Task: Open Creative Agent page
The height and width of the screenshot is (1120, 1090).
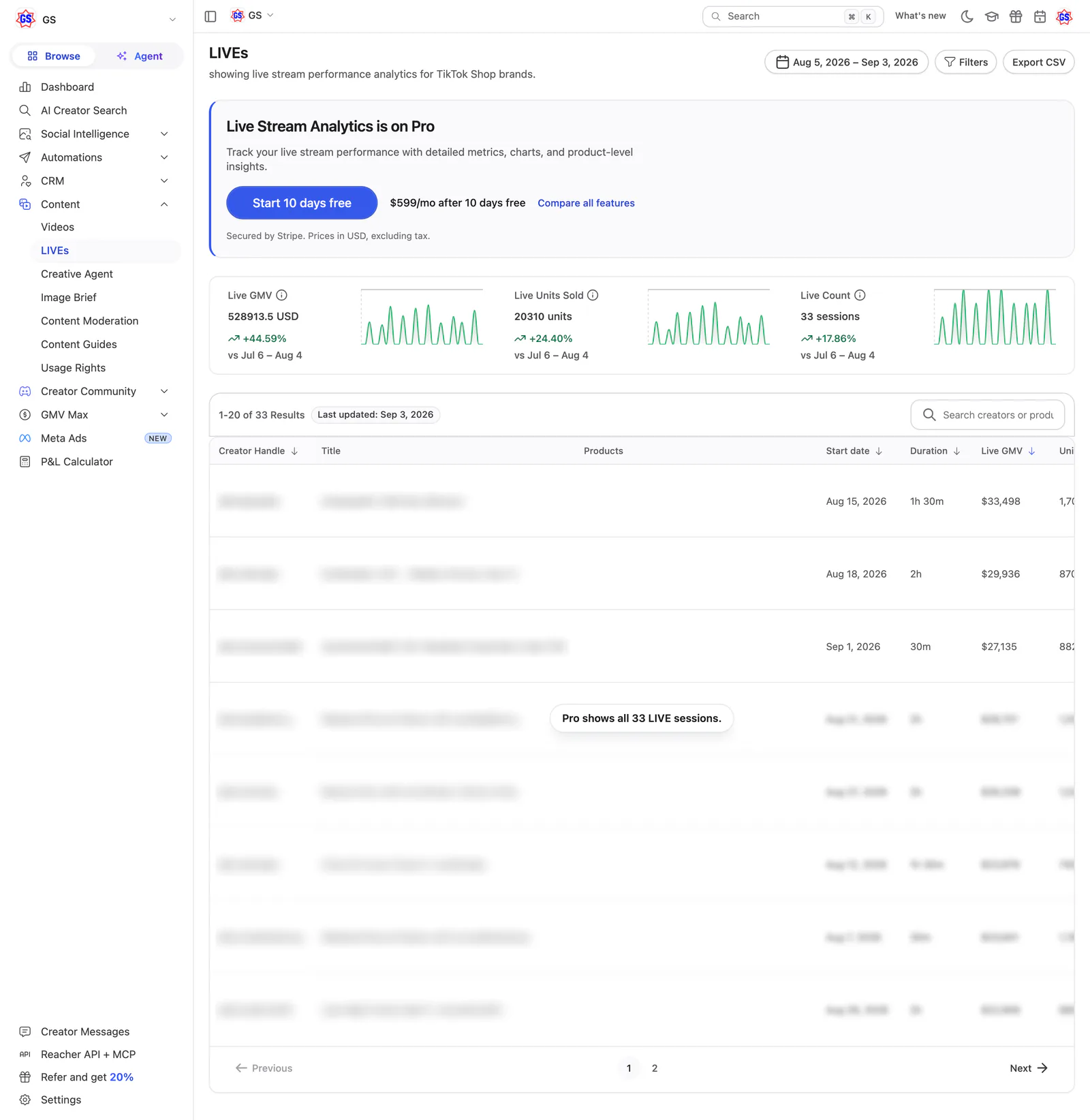Action: (x=77, y=274)
